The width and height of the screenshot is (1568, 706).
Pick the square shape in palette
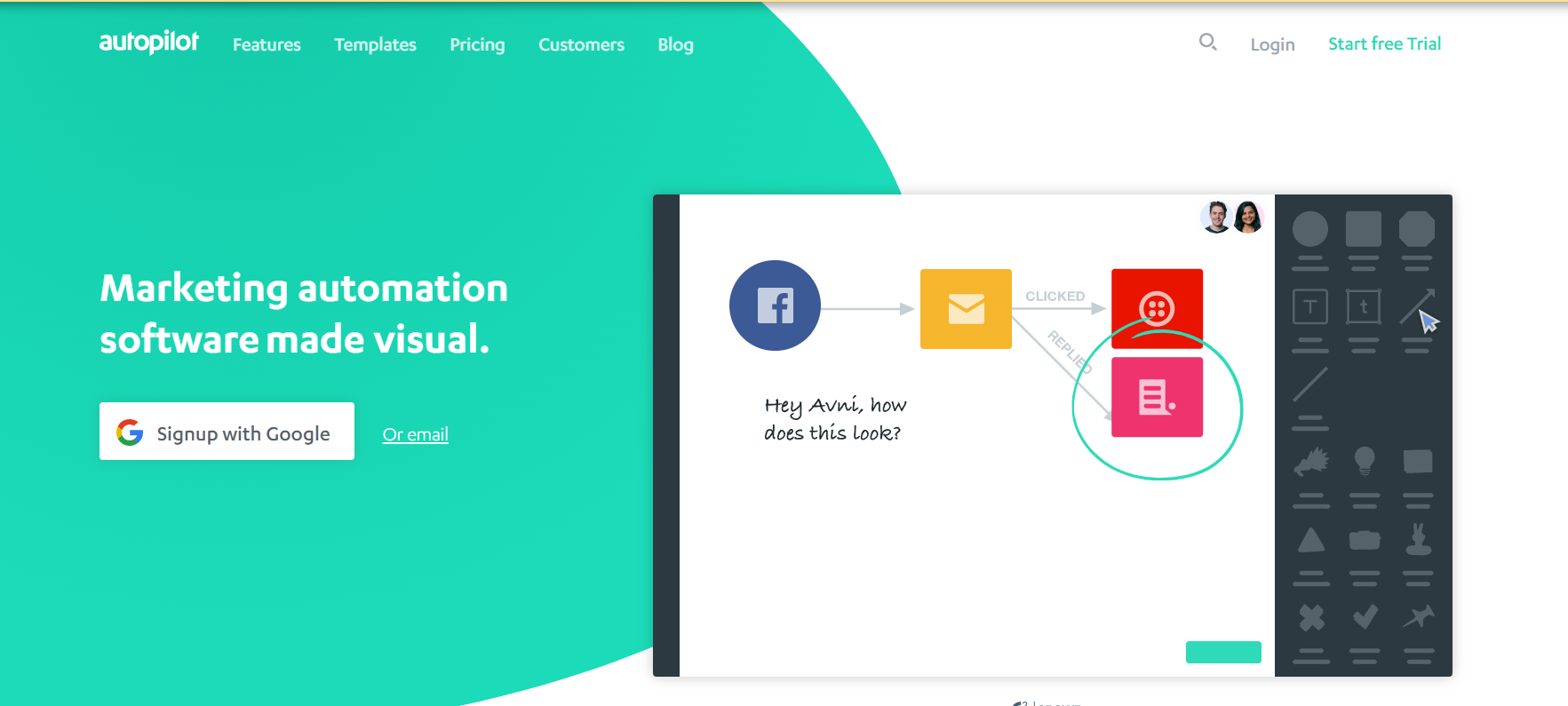[x=1364, y=229]
